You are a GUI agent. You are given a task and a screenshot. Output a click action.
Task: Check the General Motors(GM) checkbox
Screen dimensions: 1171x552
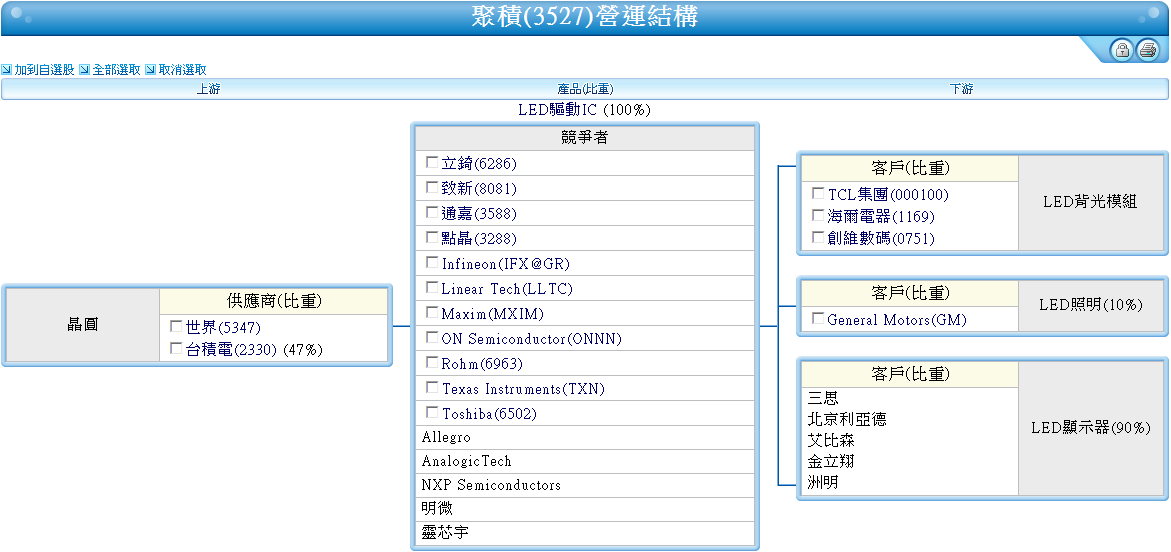tap(819, 318)
